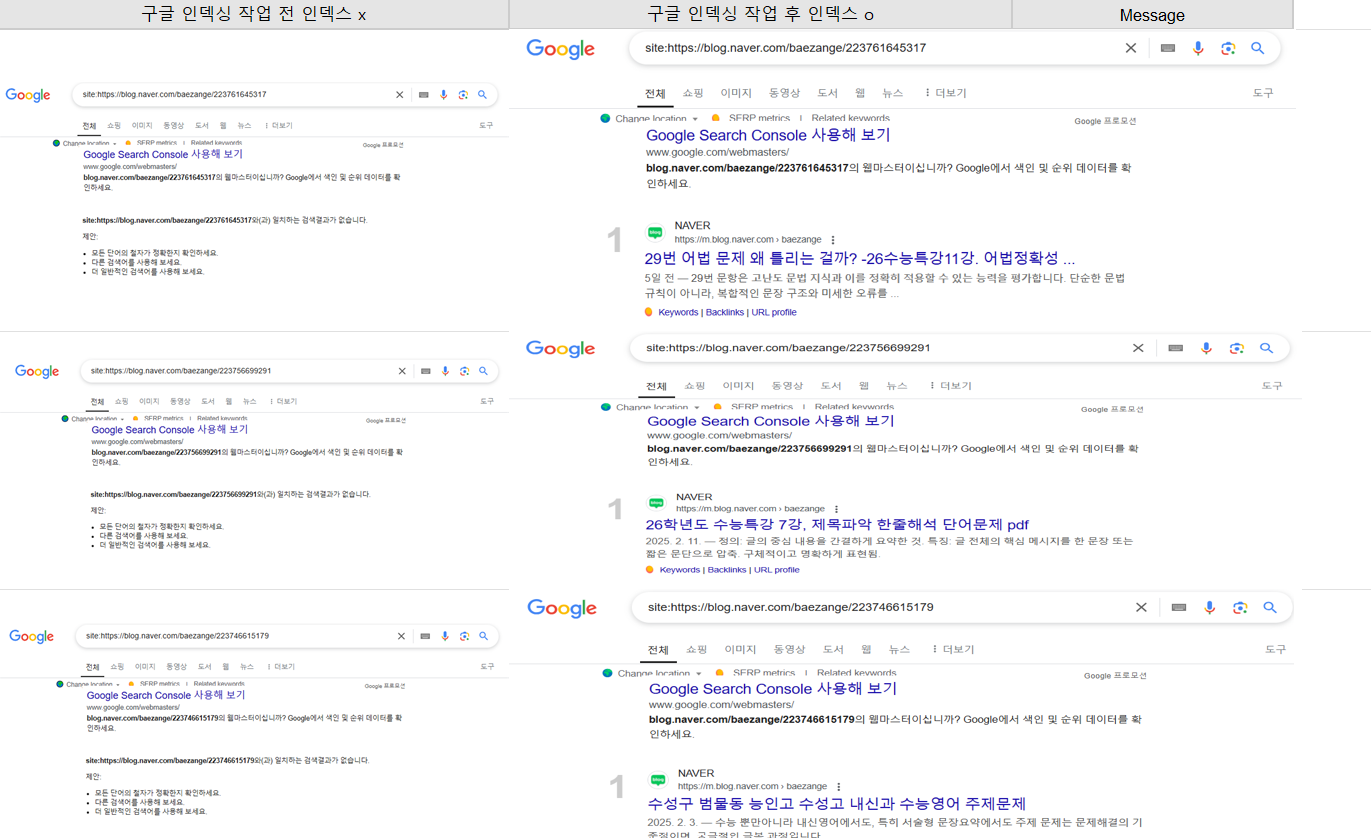Screen dimensions: 1371x838
Task: Expand 더보기 in the indexed 223761645317 search tabs
Action: [945, 93]
